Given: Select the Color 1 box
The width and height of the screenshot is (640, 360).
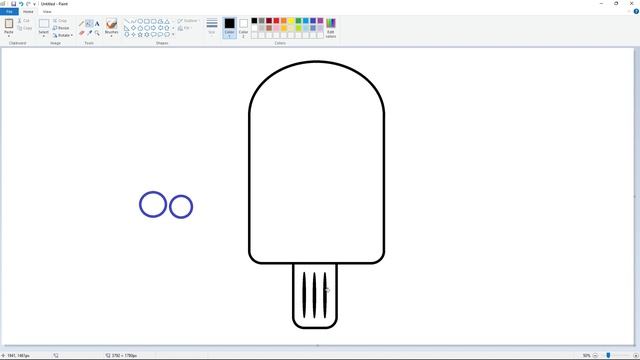Looking at the screenshot, I should click(x=229, y=28).
